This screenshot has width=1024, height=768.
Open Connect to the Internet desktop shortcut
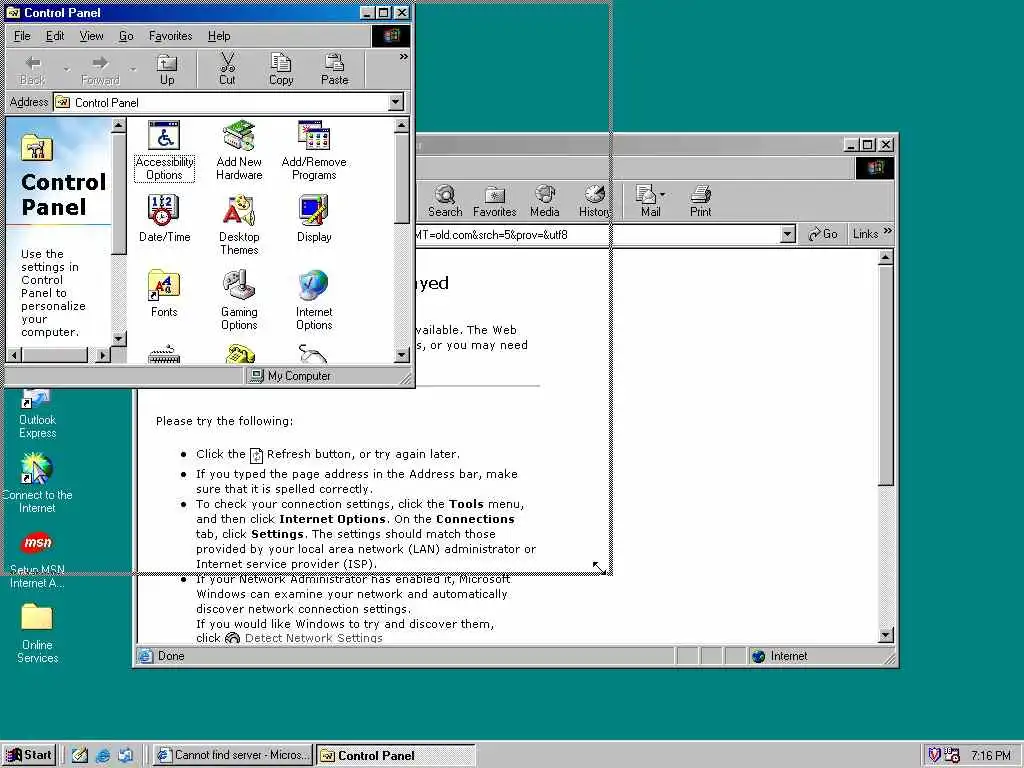pos(37,483)
